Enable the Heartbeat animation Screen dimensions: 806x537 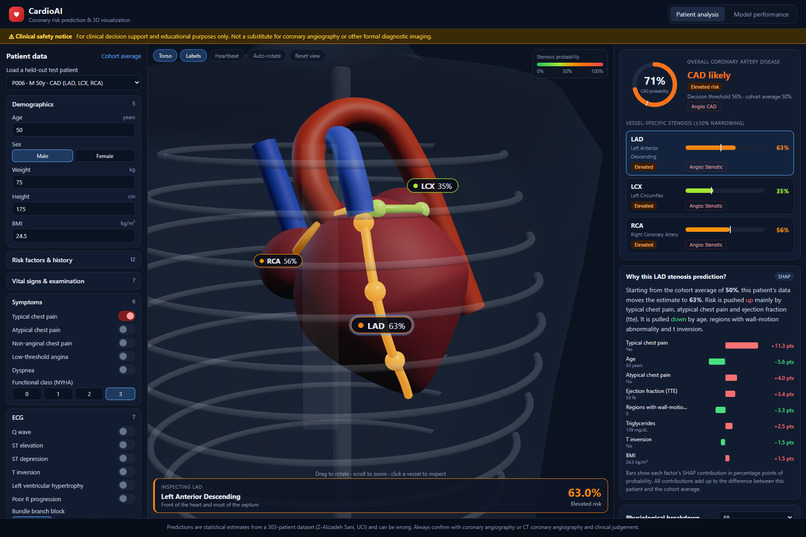[x=227, y=56]
